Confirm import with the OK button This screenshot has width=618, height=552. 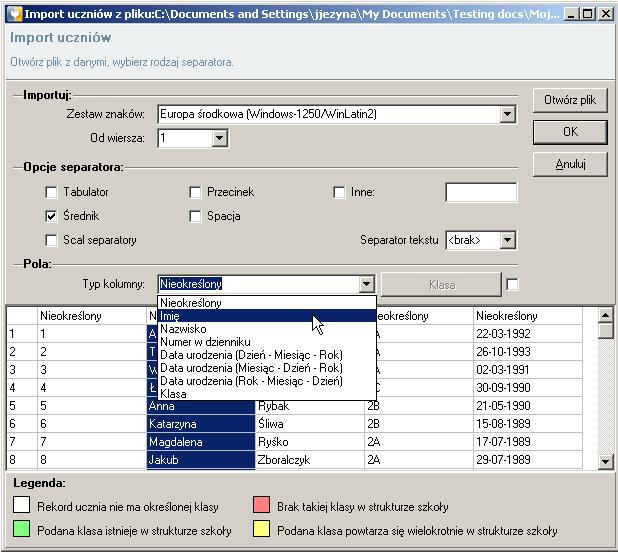pos(570,132)
